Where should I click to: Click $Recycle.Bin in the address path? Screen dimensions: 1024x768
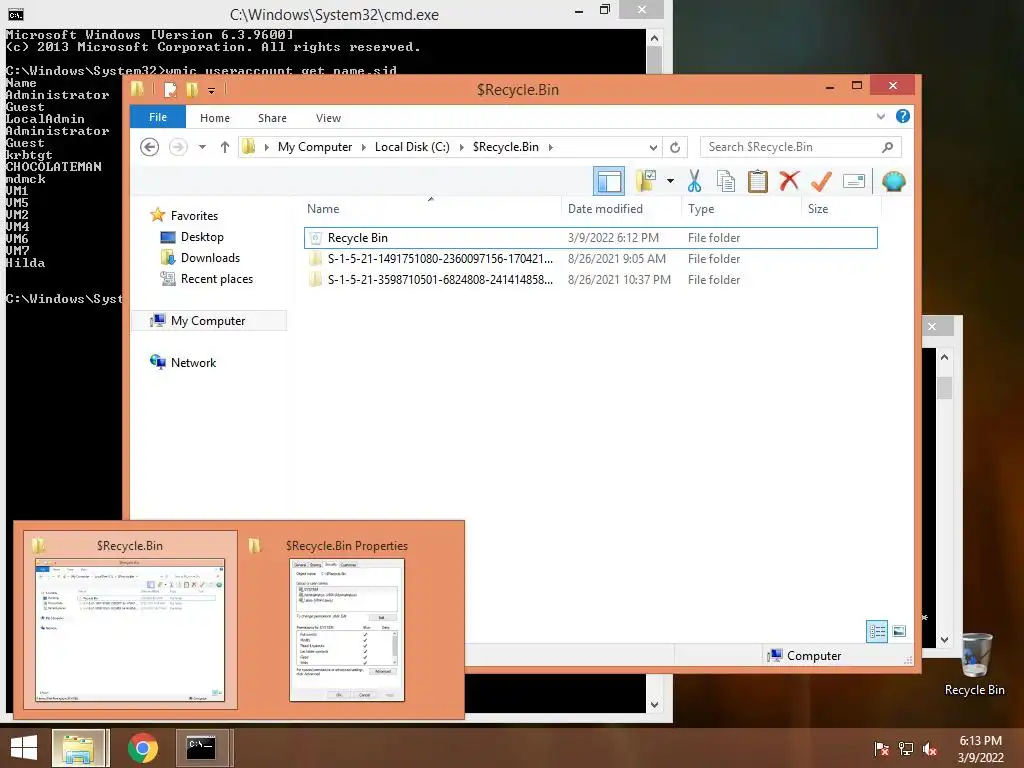pyautogui.click(x=505, y=147)
